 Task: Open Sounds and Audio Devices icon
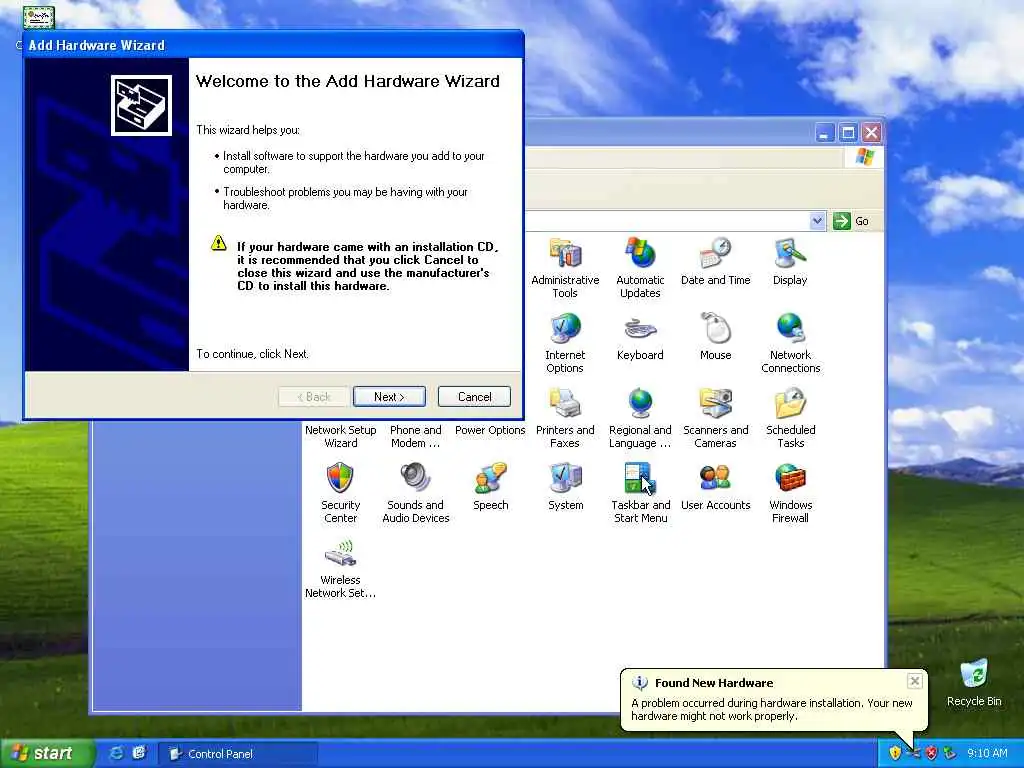[x=415, y=479]
